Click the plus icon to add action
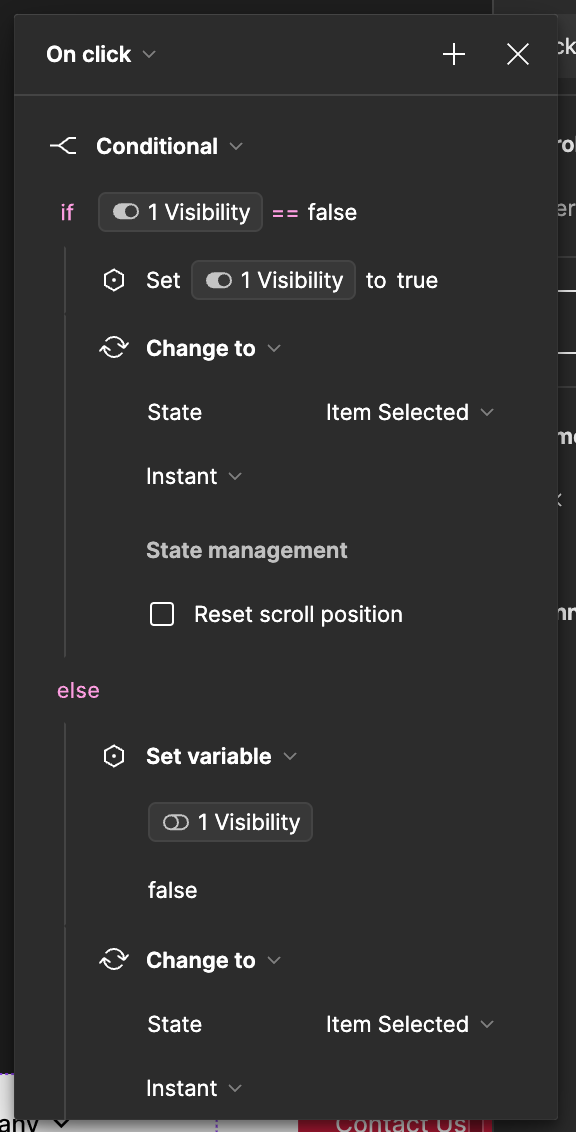This screenshot has height=1132, width=576. point(454,54)
